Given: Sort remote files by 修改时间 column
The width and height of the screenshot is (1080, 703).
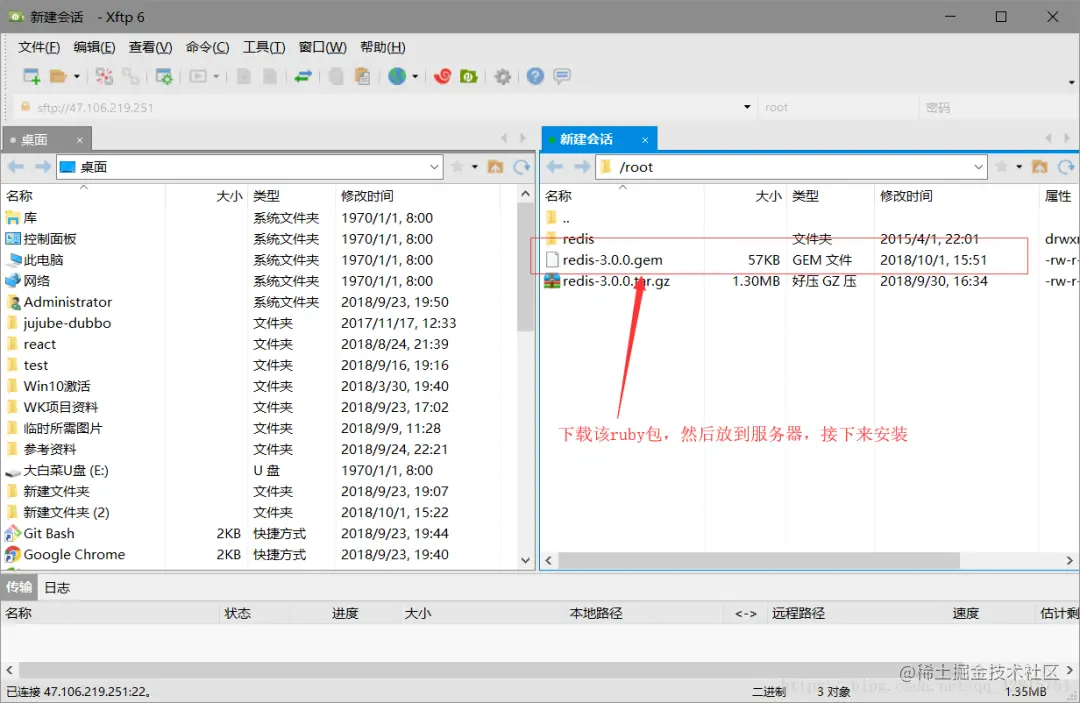Looking at the screenshot, I should point(904,196).
